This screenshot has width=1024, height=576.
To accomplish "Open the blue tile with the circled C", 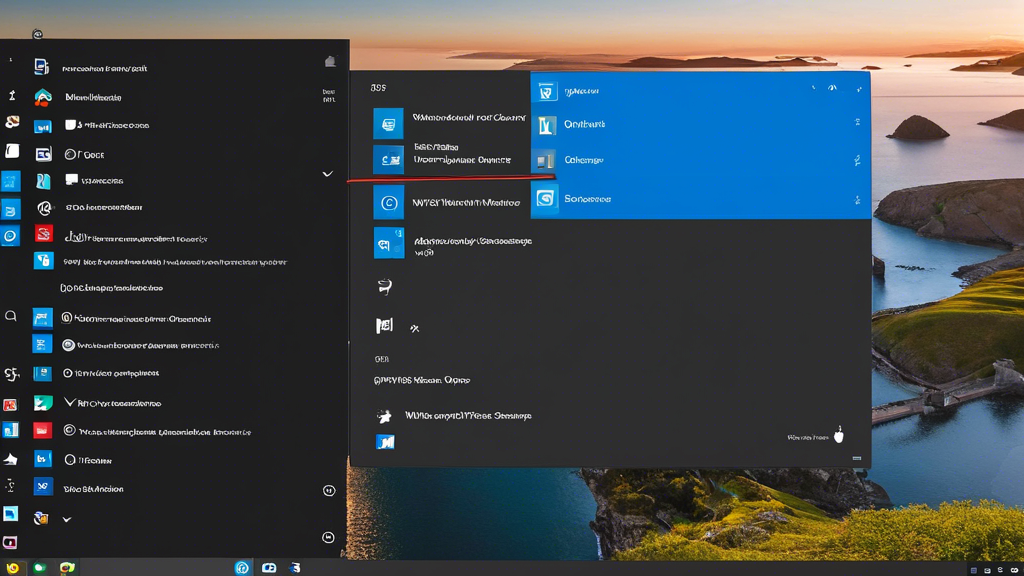I will (389, 203).
